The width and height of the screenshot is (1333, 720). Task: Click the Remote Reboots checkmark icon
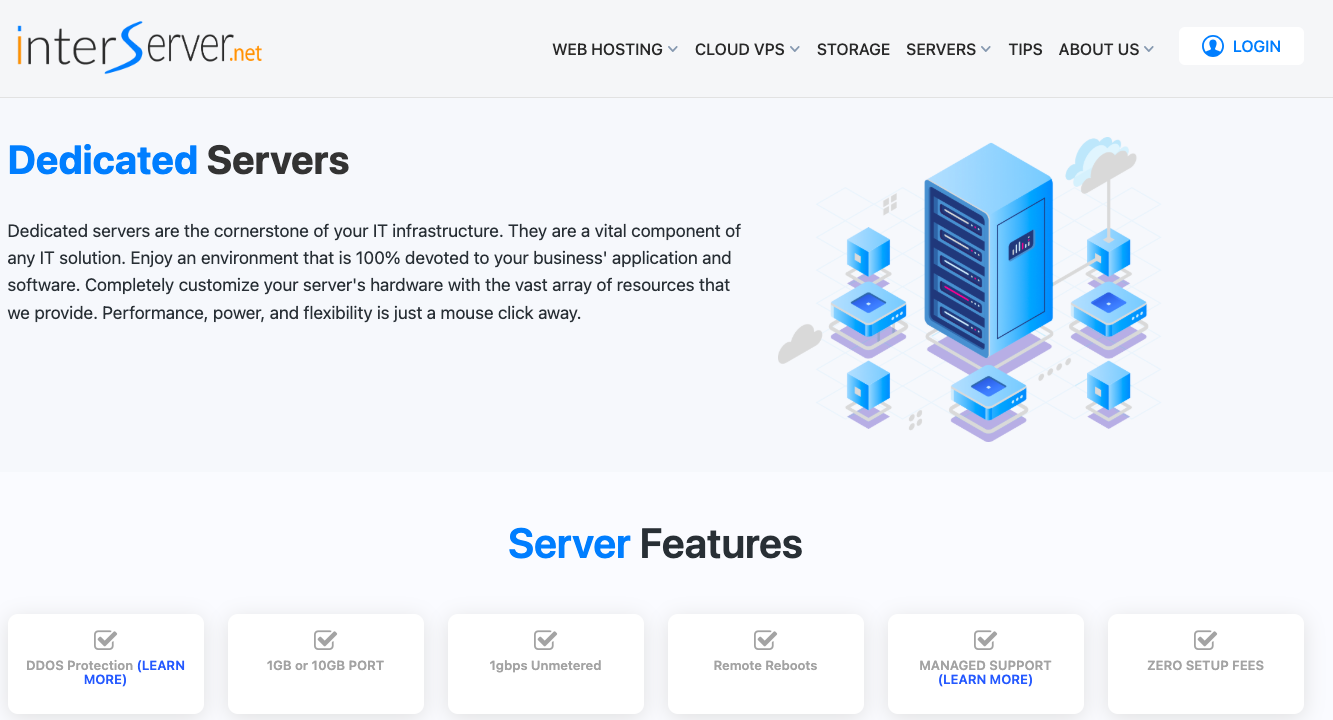point(765,640)
